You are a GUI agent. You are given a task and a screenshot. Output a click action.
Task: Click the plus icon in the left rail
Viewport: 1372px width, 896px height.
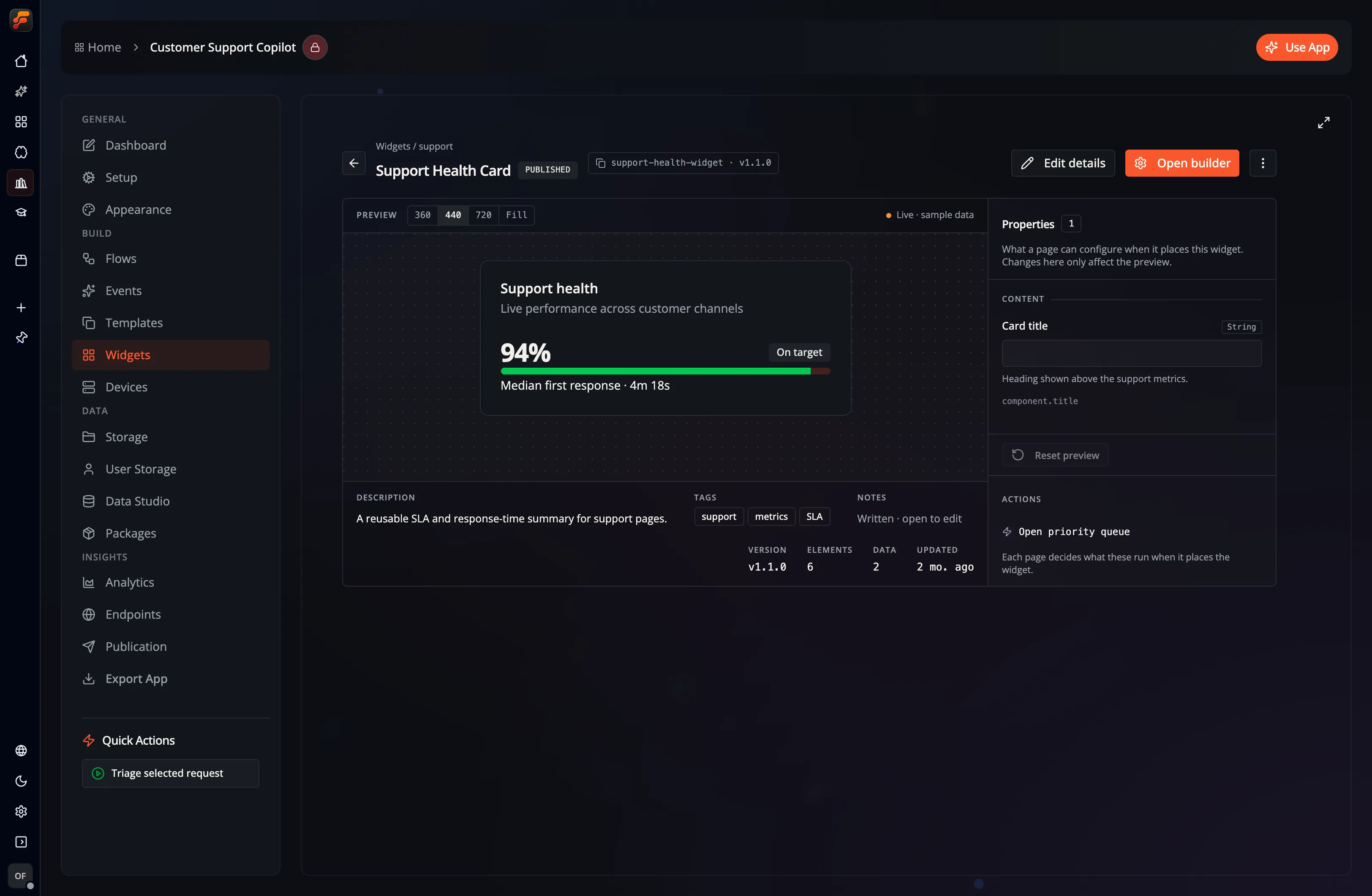point(21,308)
